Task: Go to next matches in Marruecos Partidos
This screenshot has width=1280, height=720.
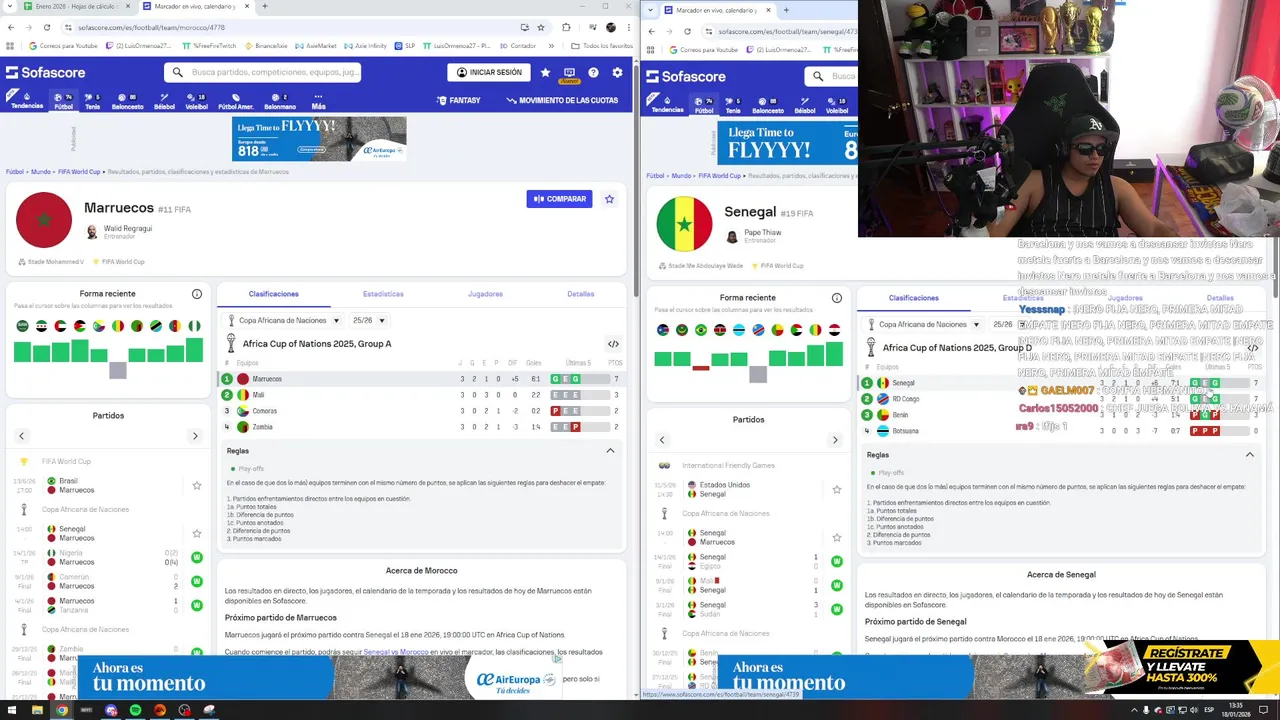Action: [195, 436]
